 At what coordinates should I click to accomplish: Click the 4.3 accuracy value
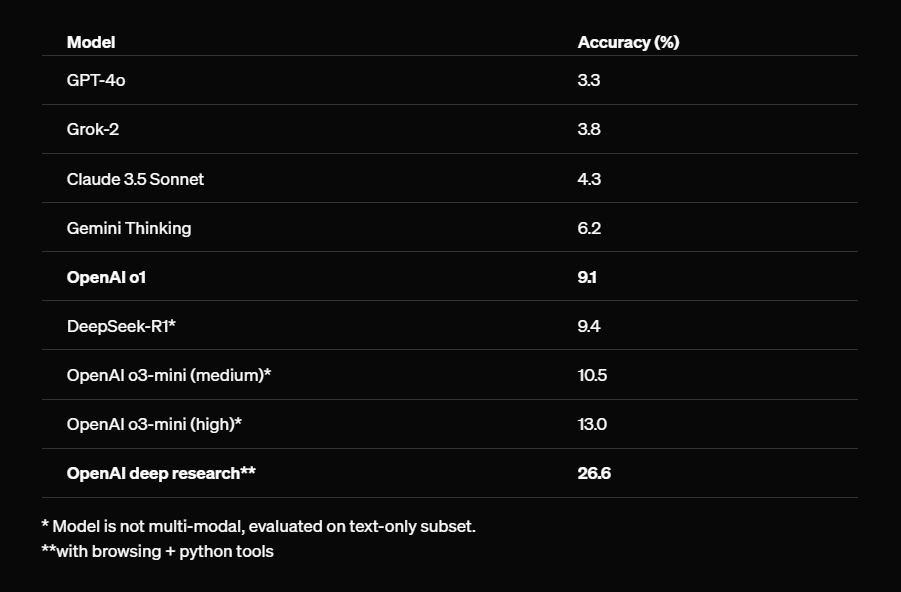coord(589,179)
